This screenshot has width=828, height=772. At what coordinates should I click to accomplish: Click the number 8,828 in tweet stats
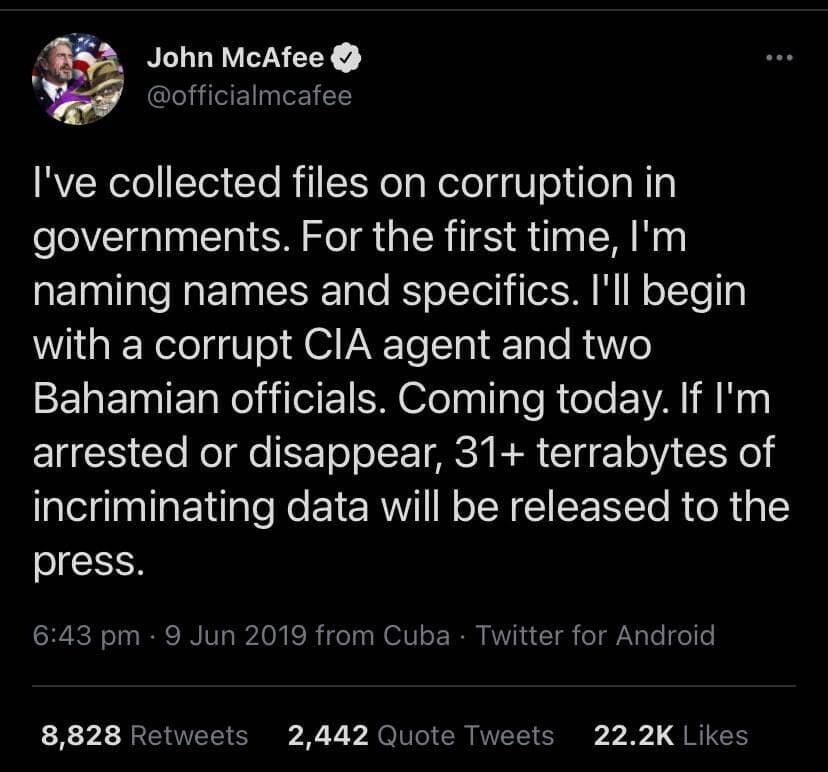click(x=81, y=736)
